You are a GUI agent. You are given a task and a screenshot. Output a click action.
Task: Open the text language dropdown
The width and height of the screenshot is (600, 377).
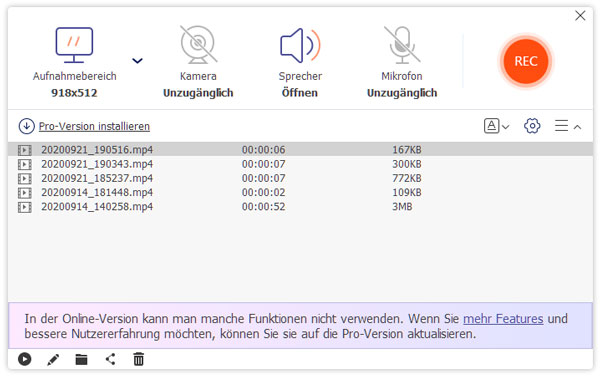click(496, 126)
